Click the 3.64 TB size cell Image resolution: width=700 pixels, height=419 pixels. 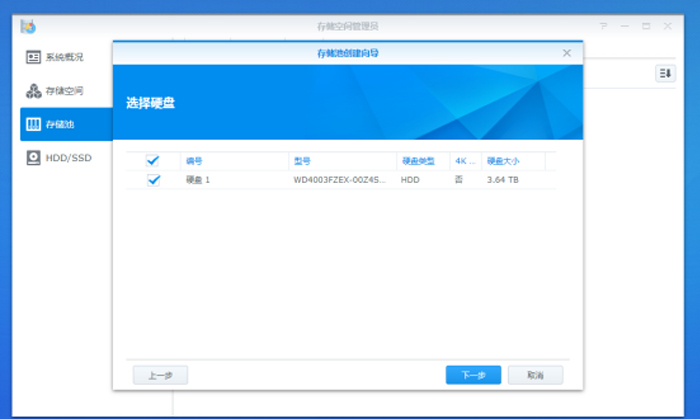point(503,180)
